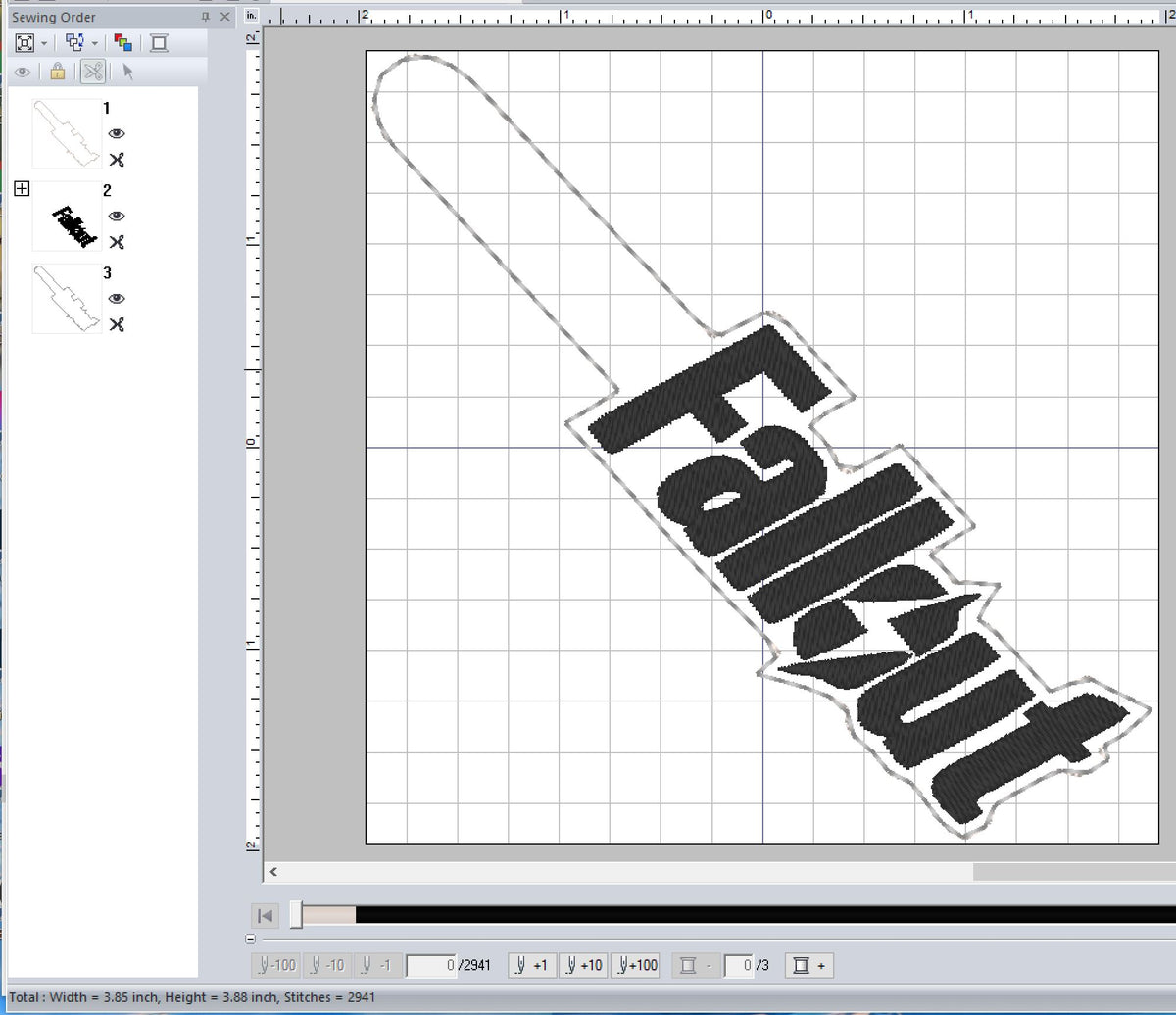
Task: Click the stitch simulator slider handle
Action: [x=297, y=915]
